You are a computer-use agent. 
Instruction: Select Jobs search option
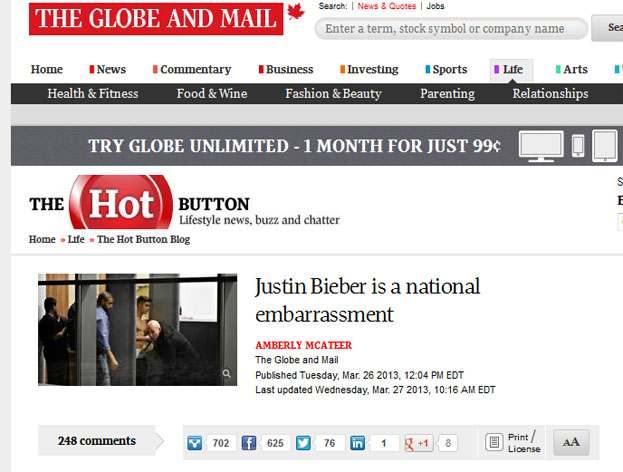(x=435, y=6)
